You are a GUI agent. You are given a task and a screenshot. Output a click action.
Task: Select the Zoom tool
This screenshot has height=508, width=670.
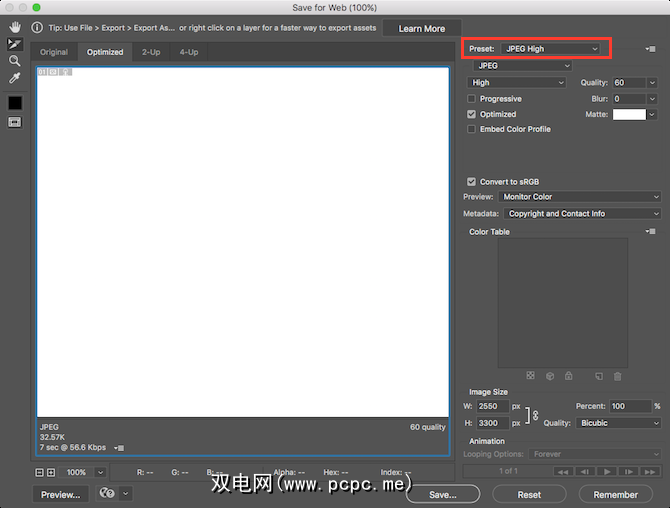pos(15,61)
